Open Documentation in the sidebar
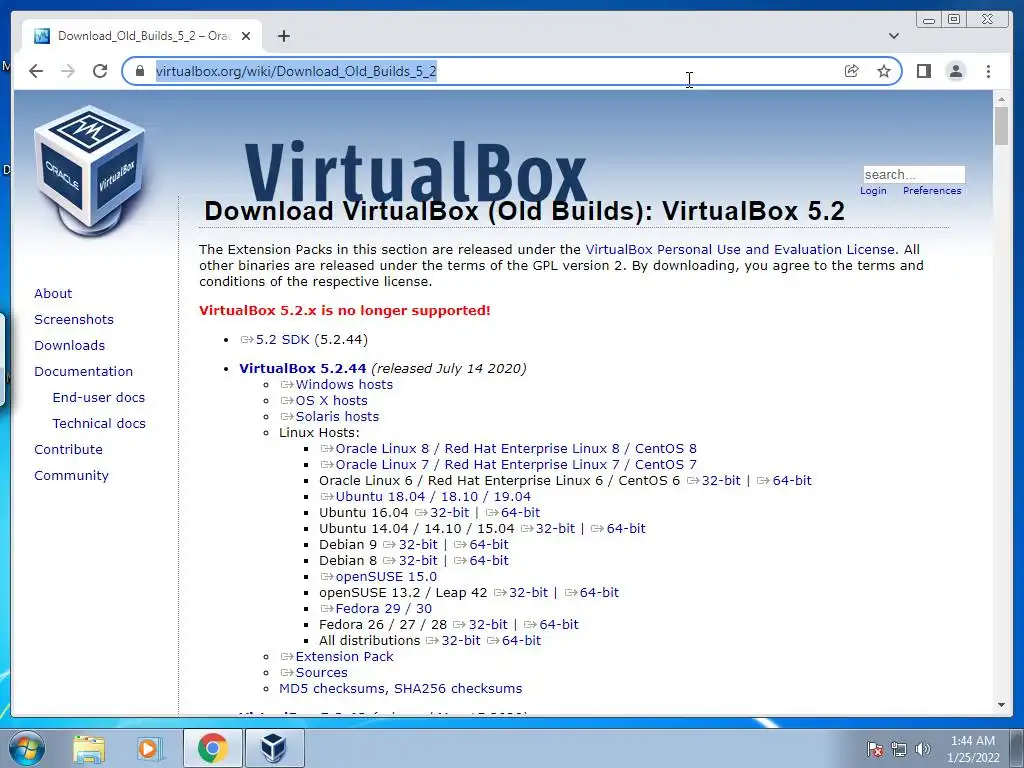 point(84,372)
